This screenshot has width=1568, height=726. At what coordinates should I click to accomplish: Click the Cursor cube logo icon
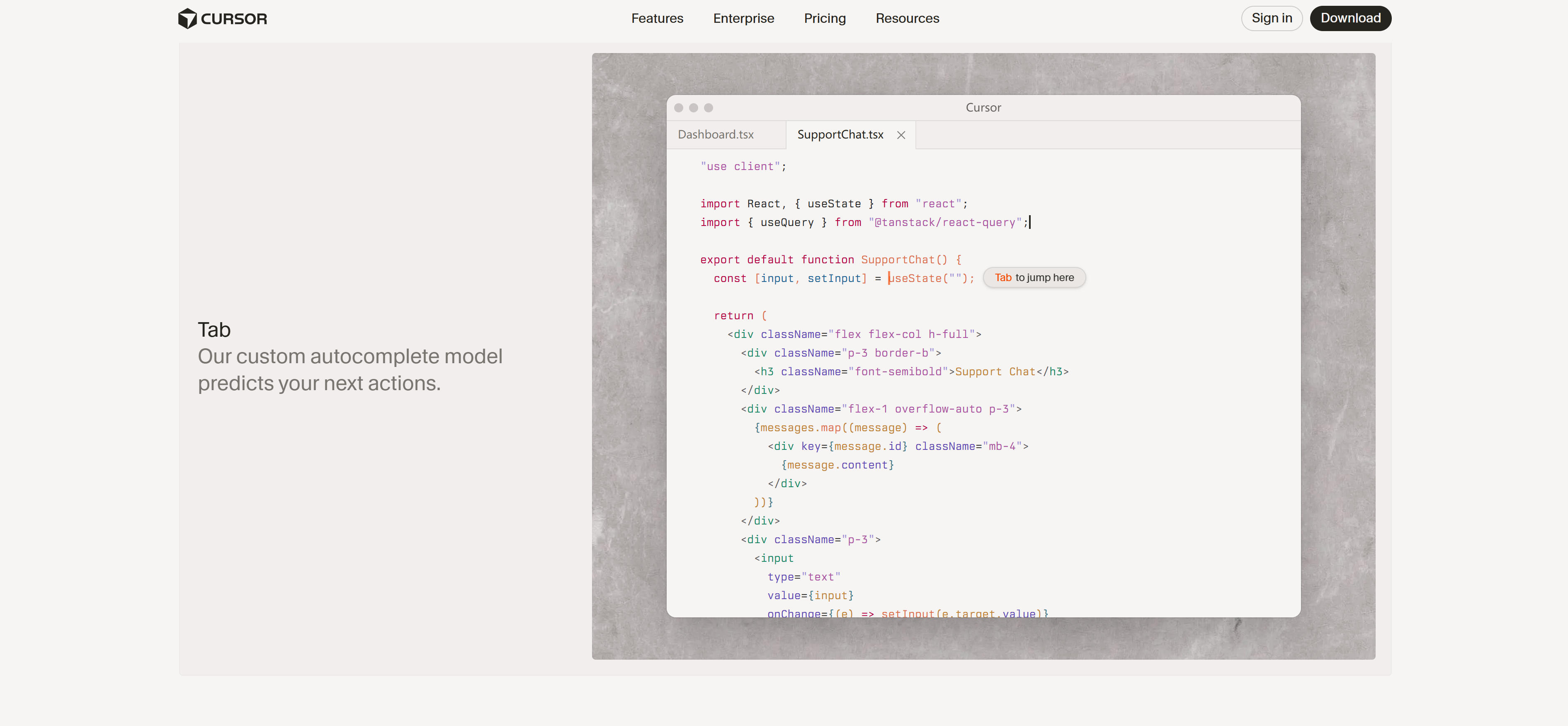coord(187,18)
